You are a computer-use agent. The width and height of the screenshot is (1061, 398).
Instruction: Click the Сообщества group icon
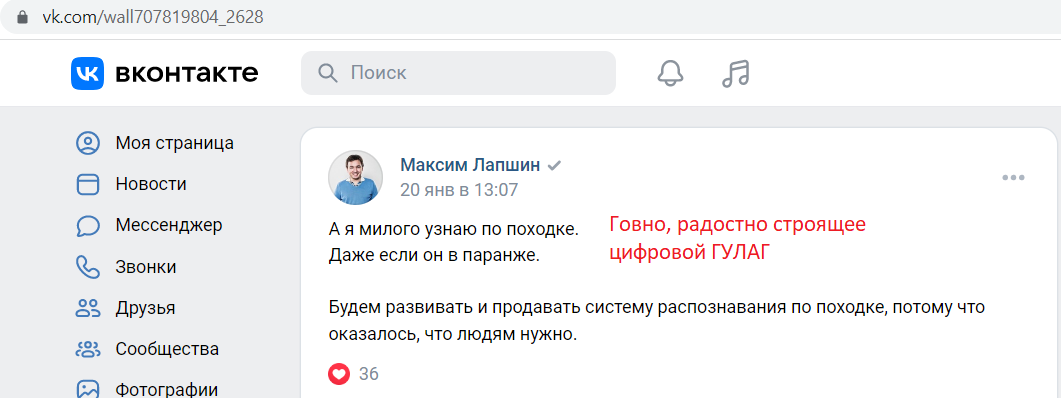coord(88,349)
